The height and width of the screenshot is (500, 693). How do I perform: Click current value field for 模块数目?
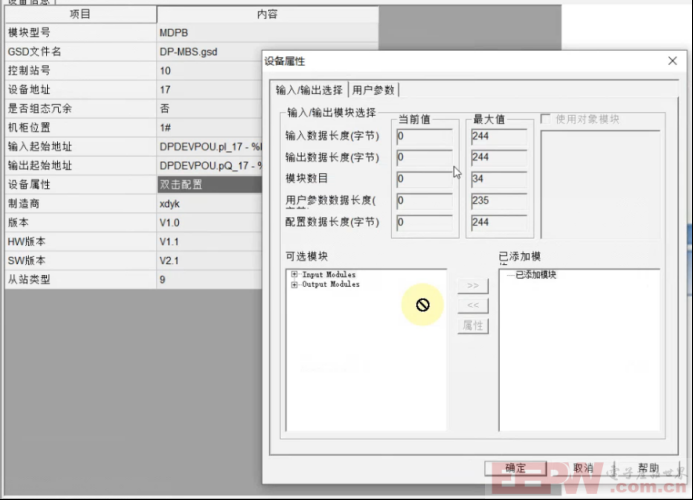(x=424, y=179)
